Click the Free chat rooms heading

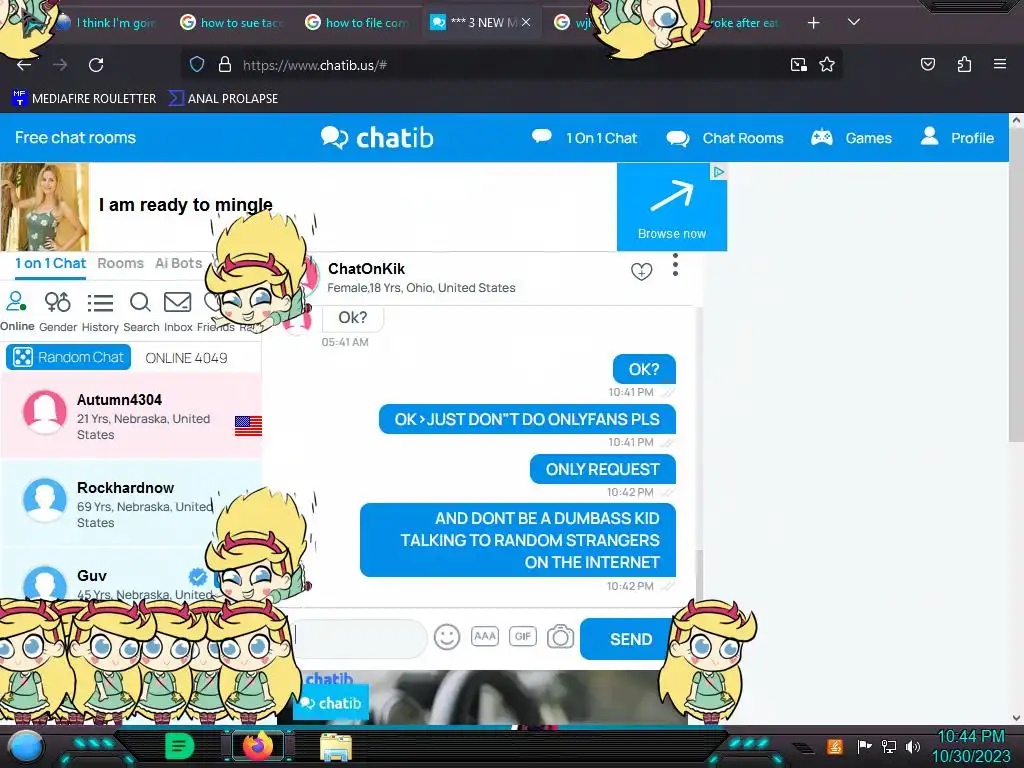click(x=75, y=138)
